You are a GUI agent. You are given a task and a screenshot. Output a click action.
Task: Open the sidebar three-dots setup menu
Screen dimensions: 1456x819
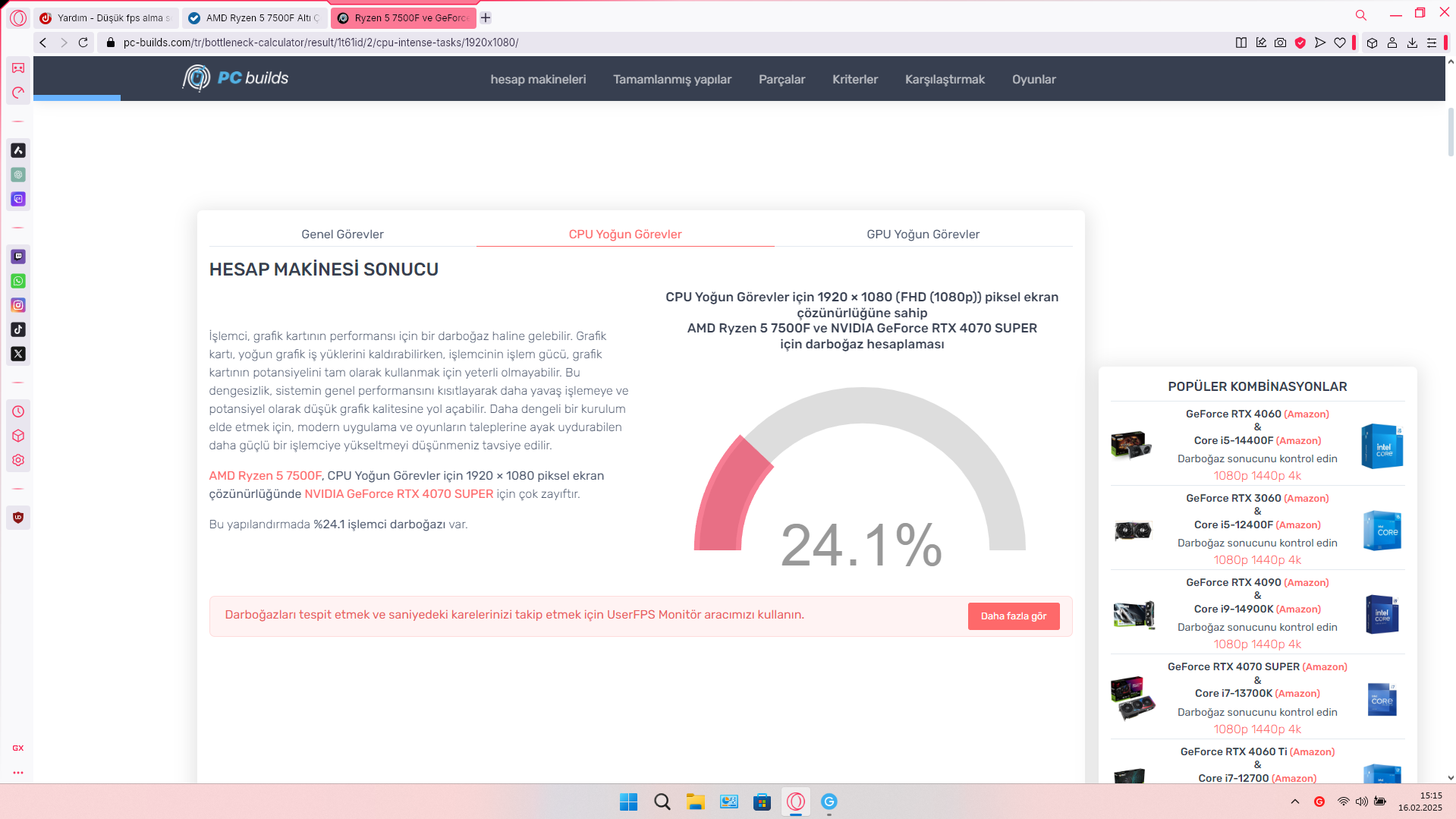(x=18, y=773)
